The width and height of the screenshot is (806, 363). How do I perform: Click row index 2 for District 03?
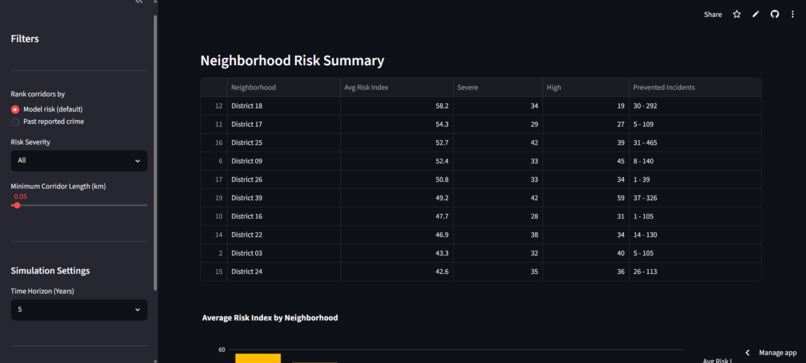pos(214,253)
